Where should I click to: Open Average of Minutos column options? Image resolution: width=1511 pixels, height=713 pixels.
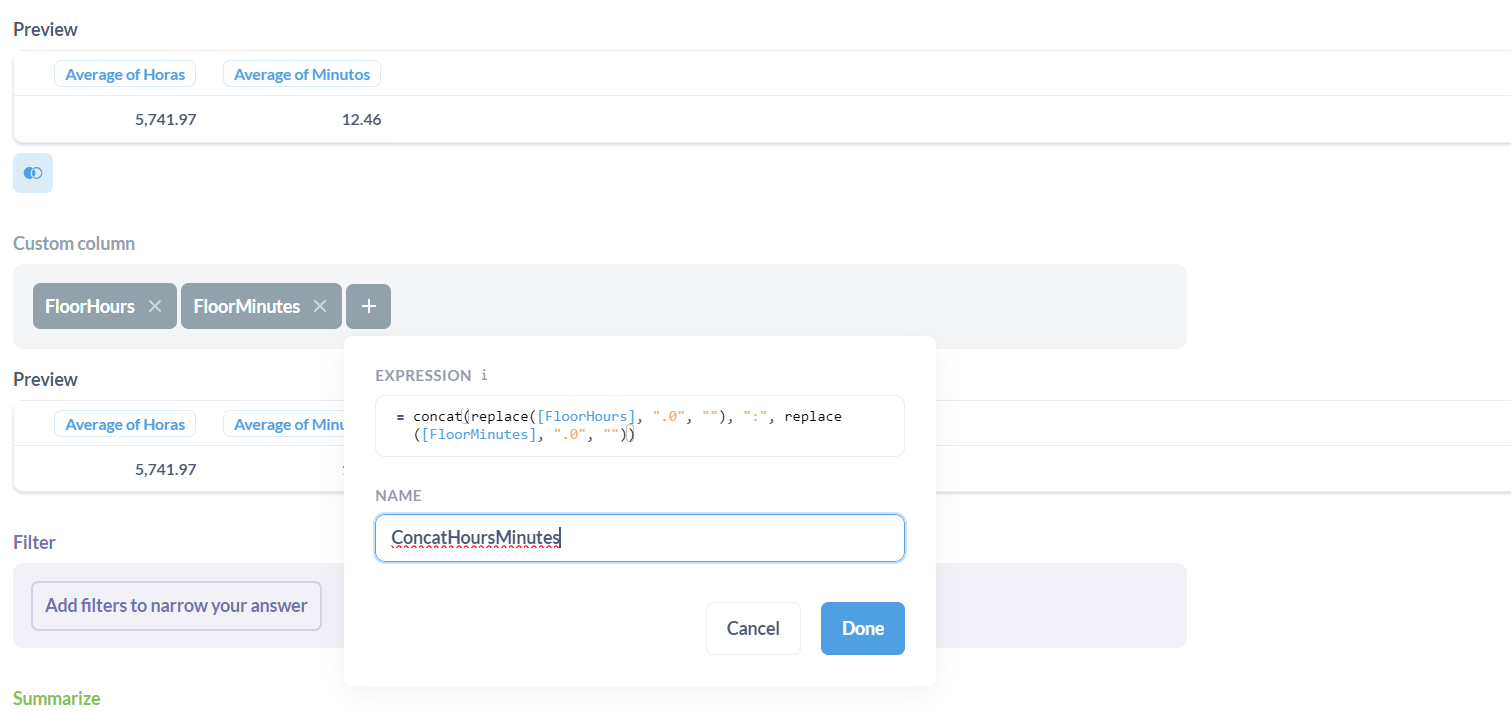point(301,73)
